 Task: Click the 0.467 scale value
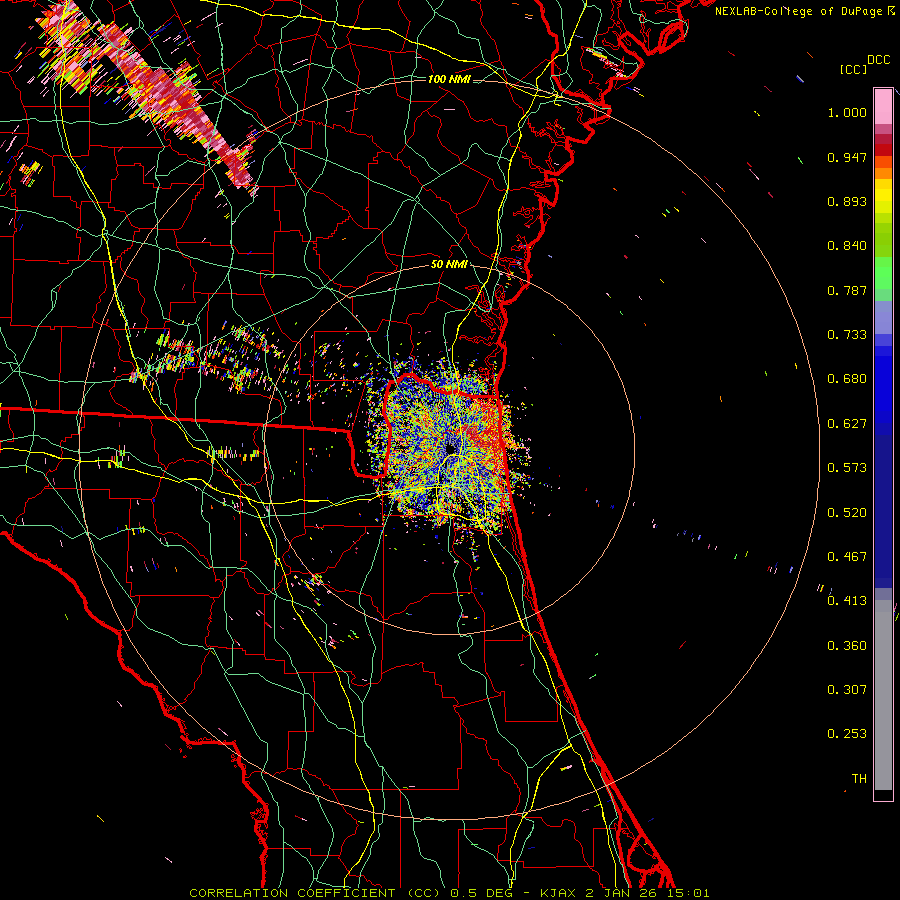pos(847,557)
